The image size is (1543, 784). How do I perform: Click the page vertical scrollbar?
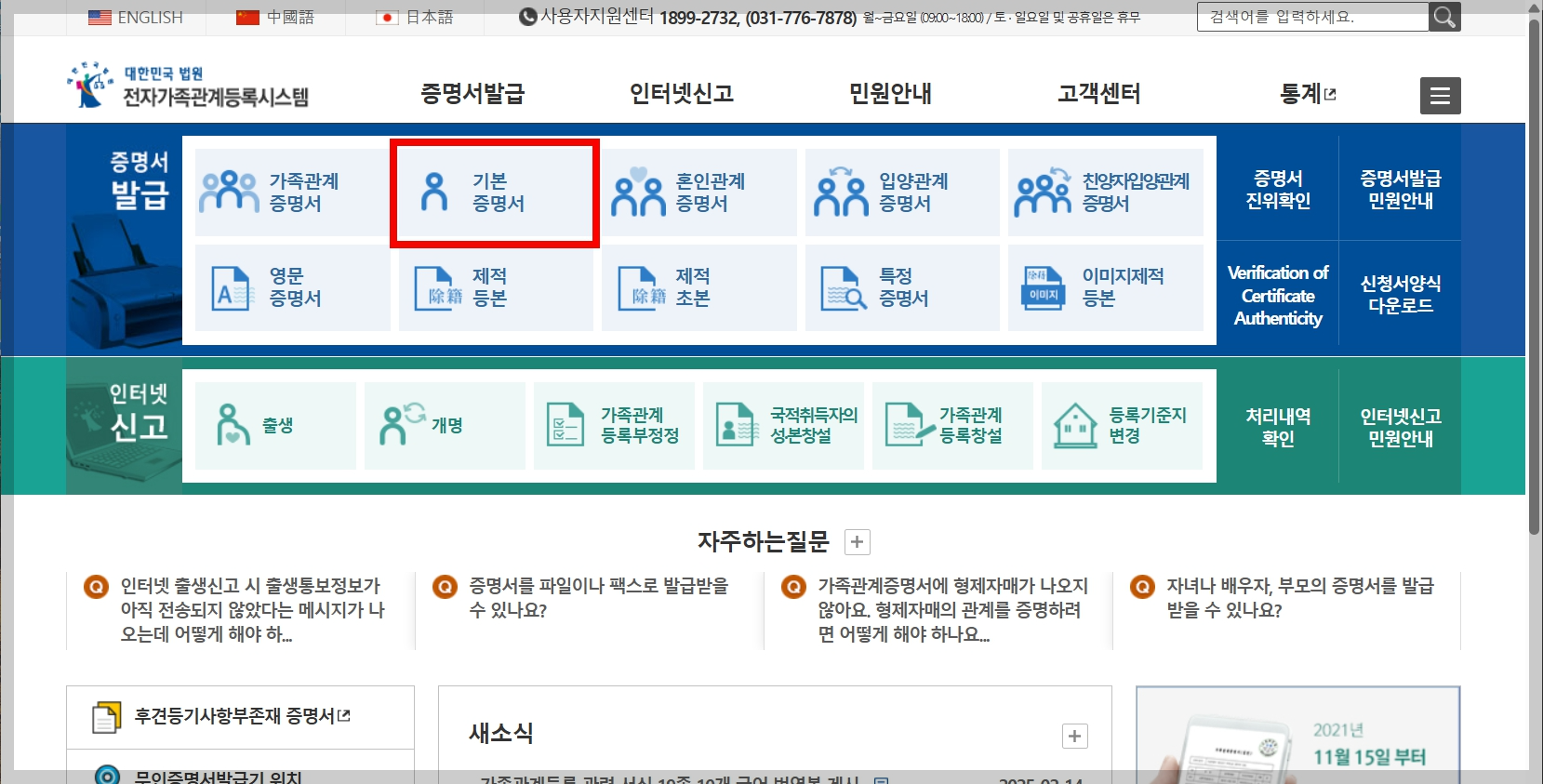click(x=1535, y=276)
